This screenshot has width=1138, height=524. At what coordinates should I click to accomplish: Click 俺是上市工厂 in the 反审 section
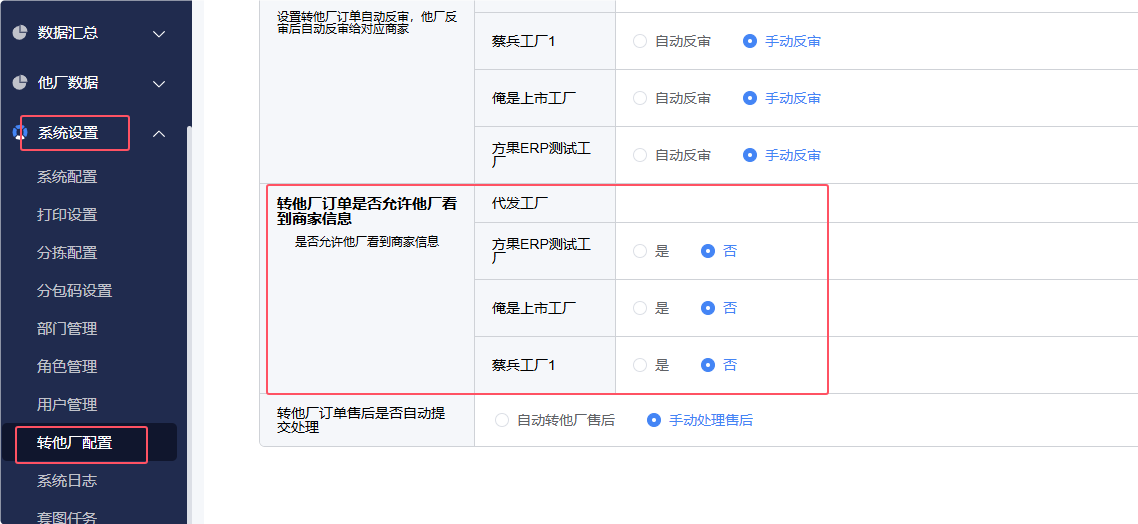point(534,98)
